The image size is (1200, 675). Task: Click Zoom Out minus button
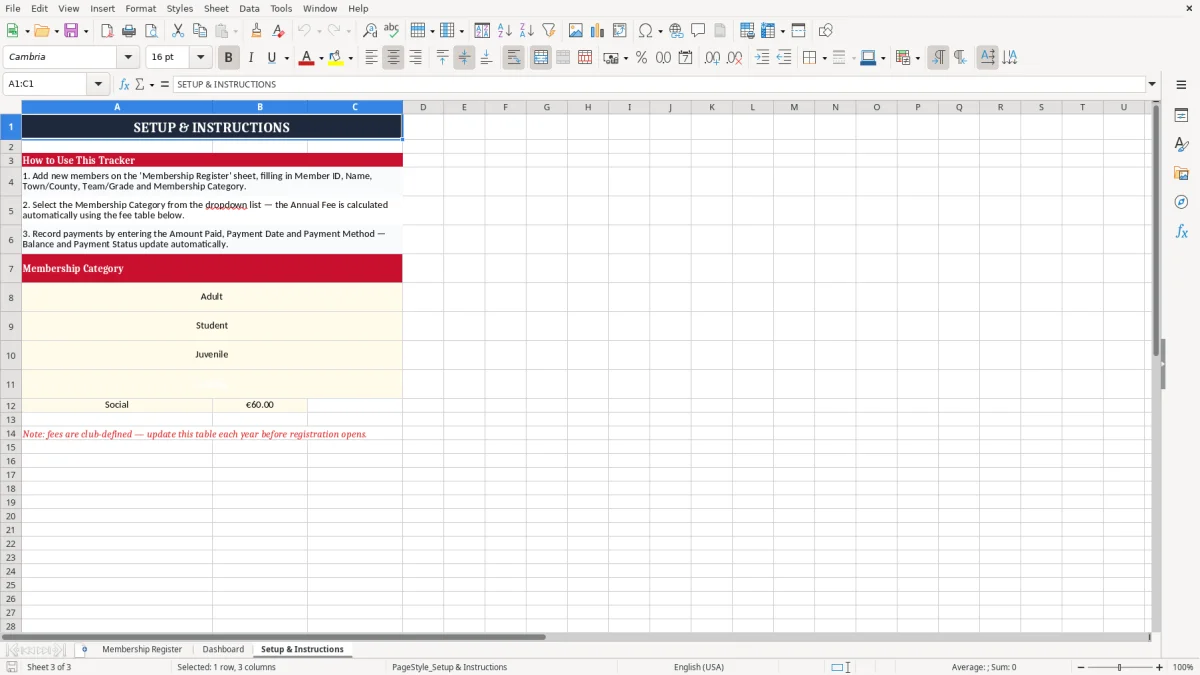coord(1081,667)
